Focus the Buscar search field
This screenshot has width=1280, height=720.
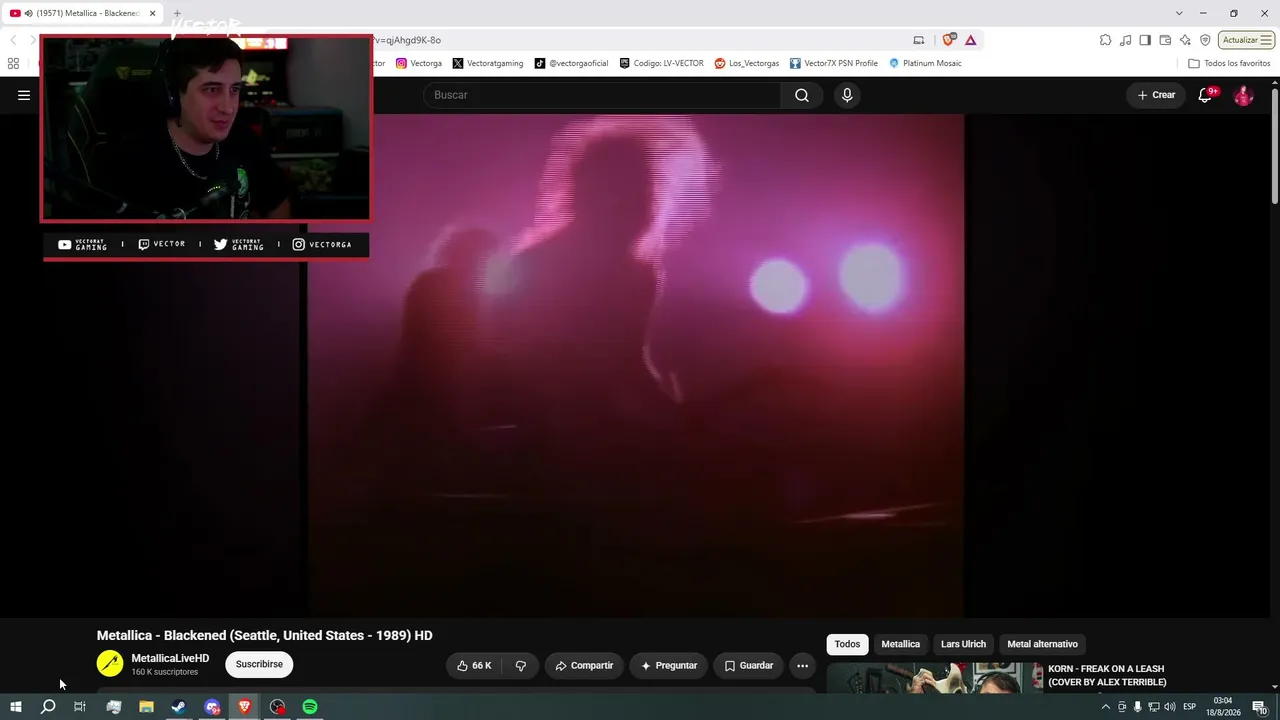point(603,95)
